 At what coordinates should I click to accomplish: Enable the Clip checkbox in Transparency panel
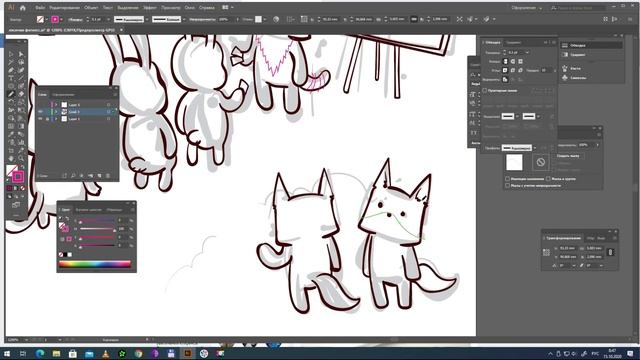555,163
